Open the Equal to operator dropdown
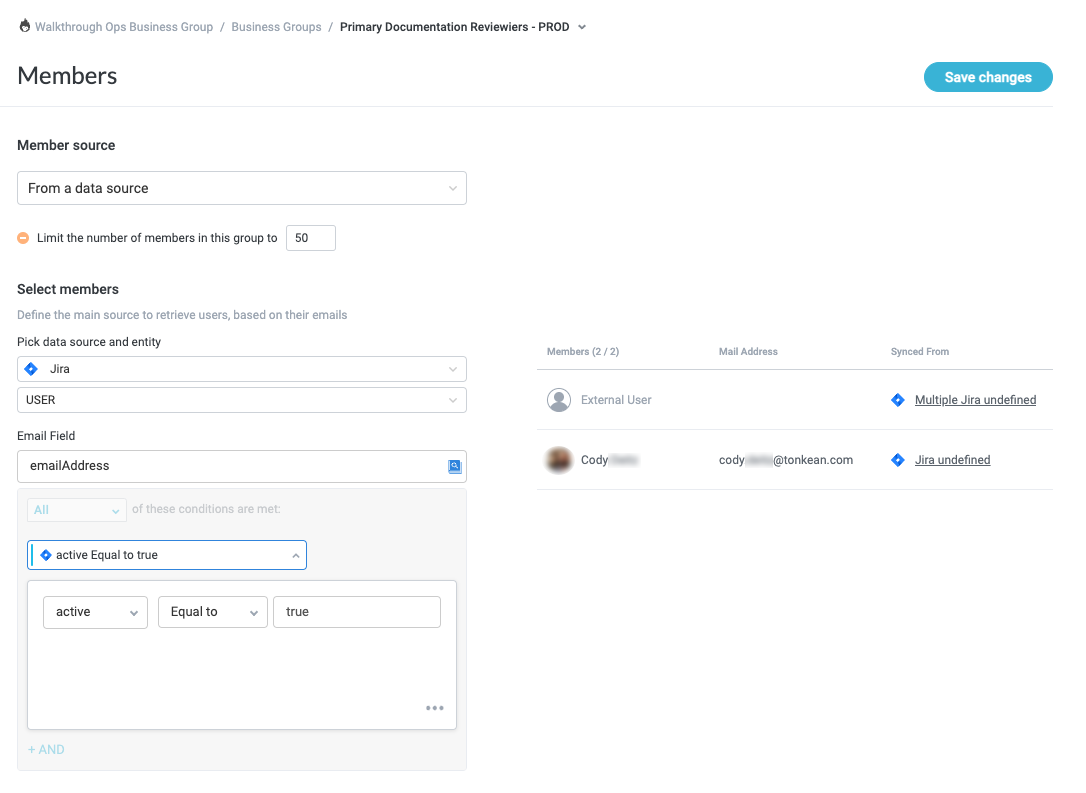Image resolution: width=1086 pixels, height=793 pixels. click(212, 612)
